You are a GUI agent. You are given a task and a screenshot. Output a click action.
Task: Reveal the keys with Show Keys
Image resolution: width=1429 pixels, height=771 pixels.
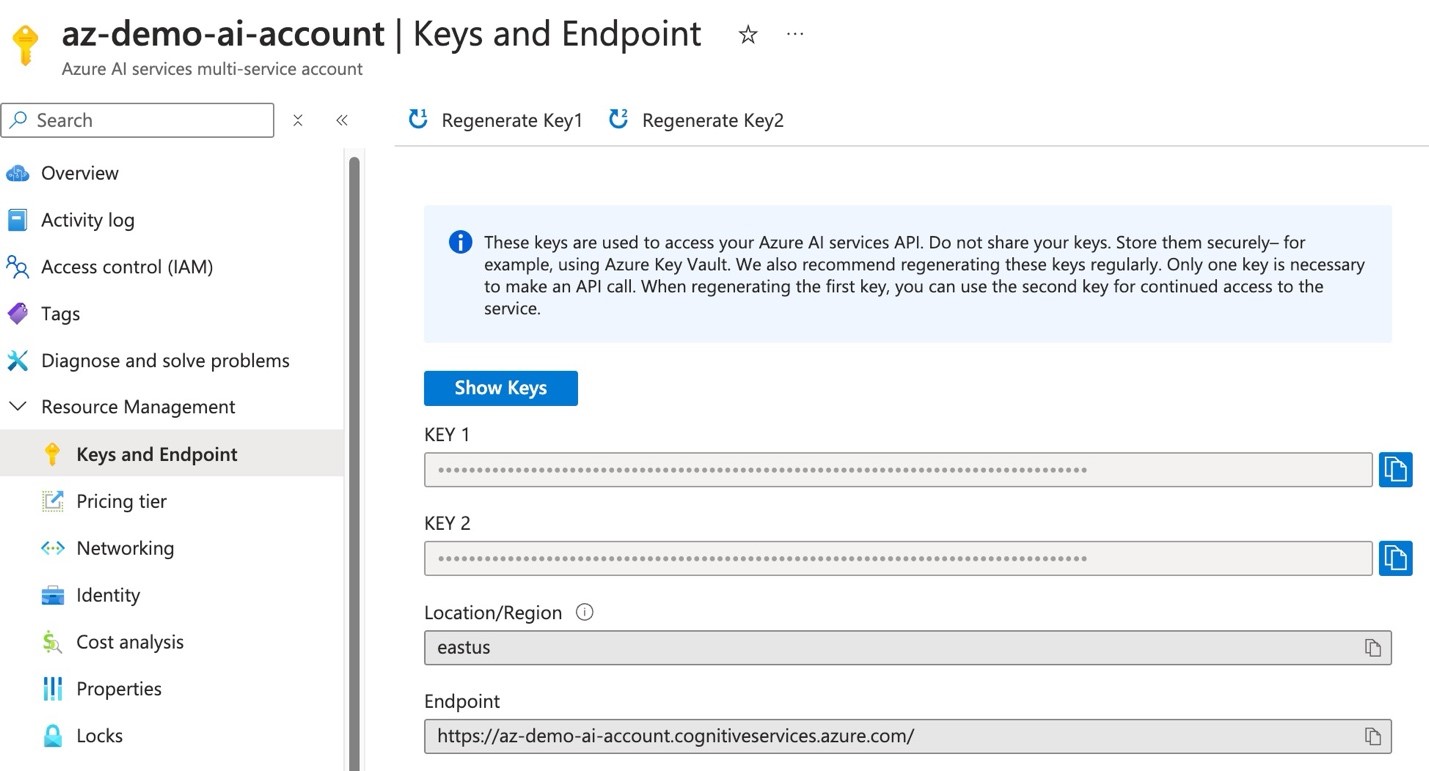500,388
